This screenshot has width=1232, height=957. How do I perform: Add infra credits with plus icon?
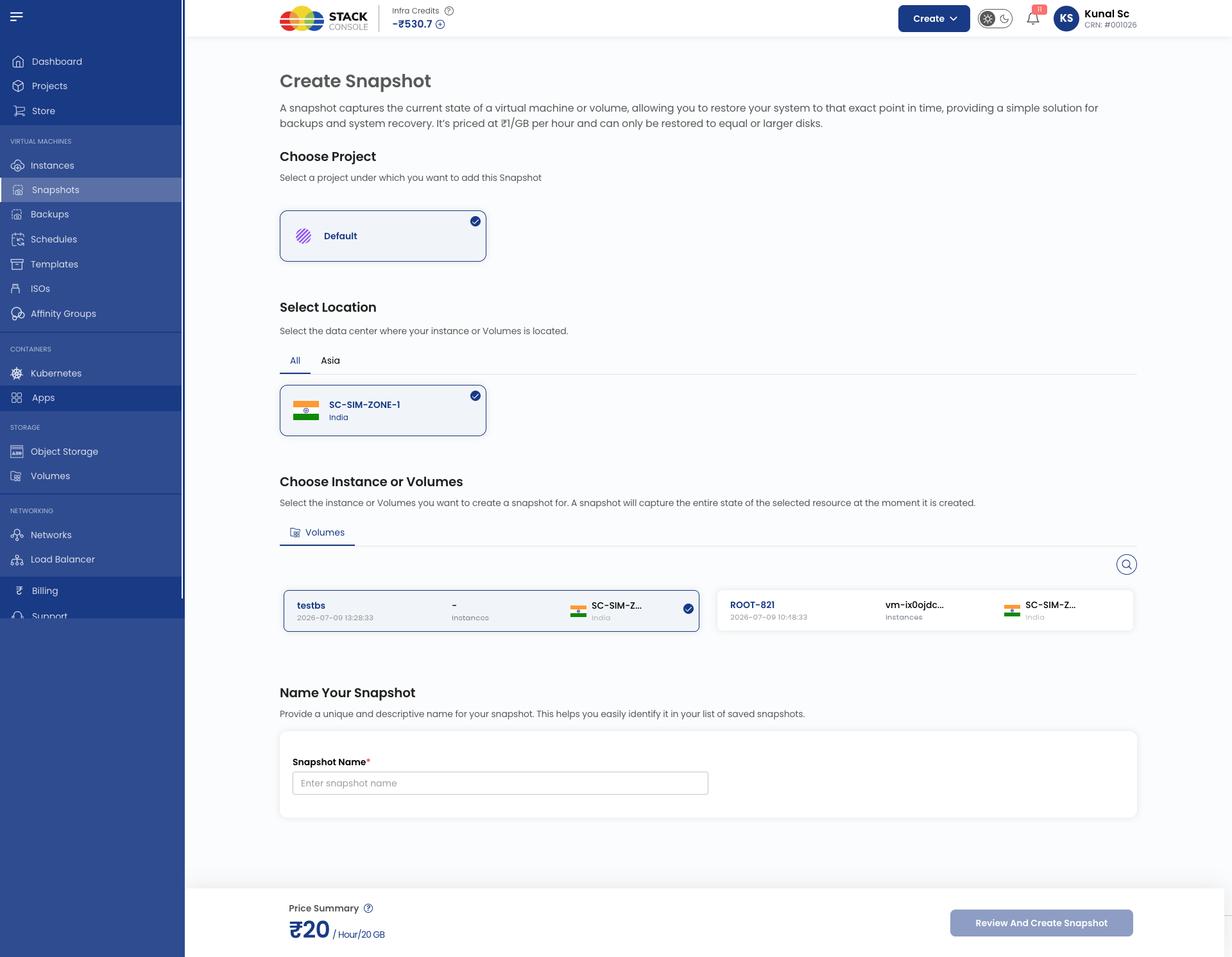pyautogui.click(x=440, y=24)
